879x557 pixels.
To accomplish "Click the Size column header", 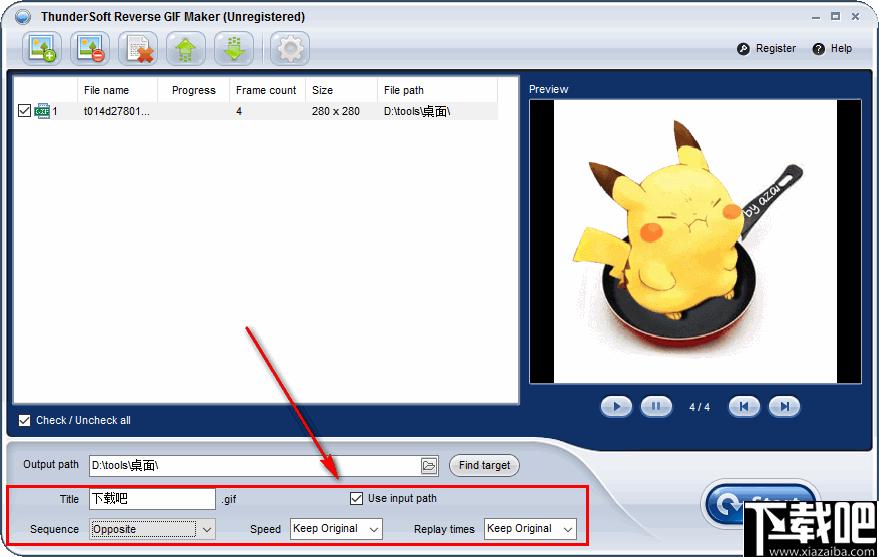I will 341,90.
